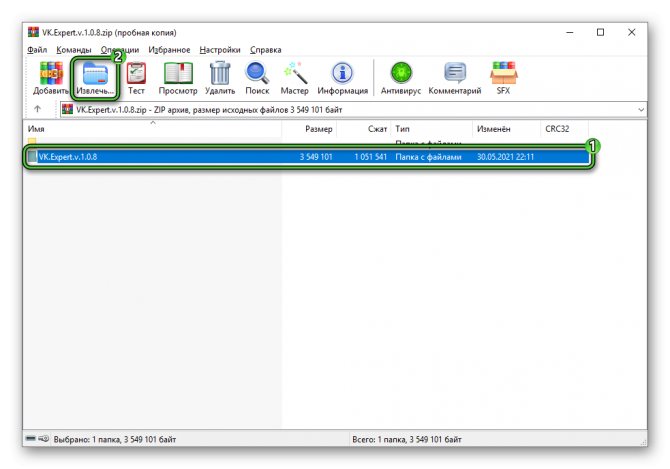670x469 pixels.
Task: Close the WinRAR window
Action: pyautogui.click(x=632, y=32)
